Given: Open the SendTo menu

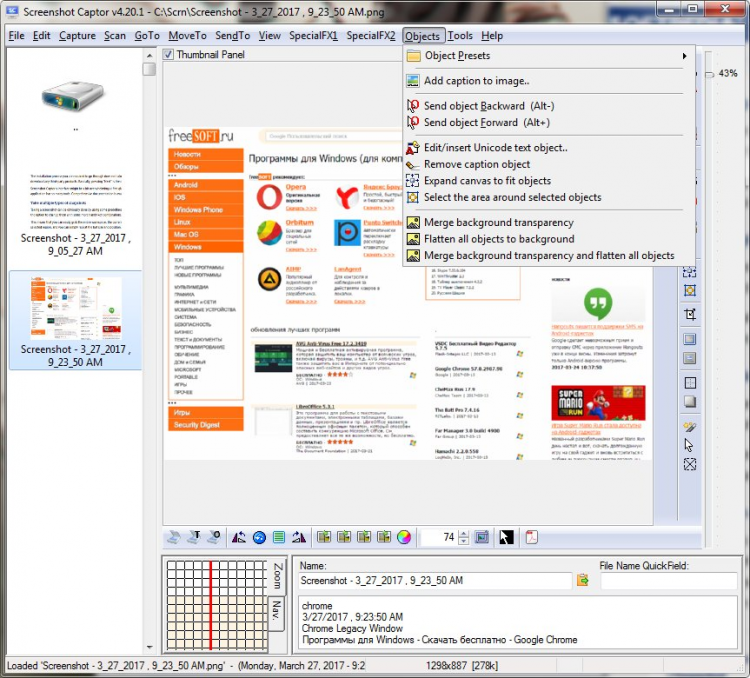Looking at the screenshot, I should (x=232, y=36).
